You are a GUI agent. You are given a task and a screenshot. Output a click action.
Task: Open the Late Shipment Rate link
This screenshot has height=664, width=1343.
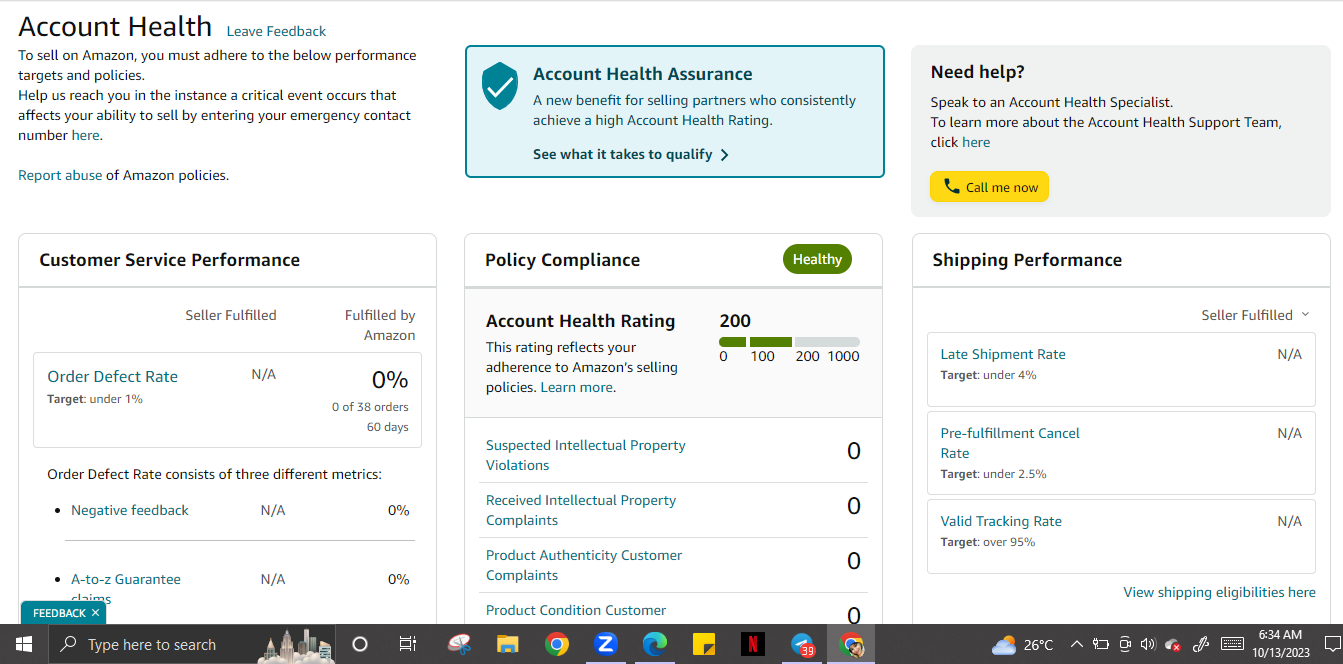tap(1003, 354)
